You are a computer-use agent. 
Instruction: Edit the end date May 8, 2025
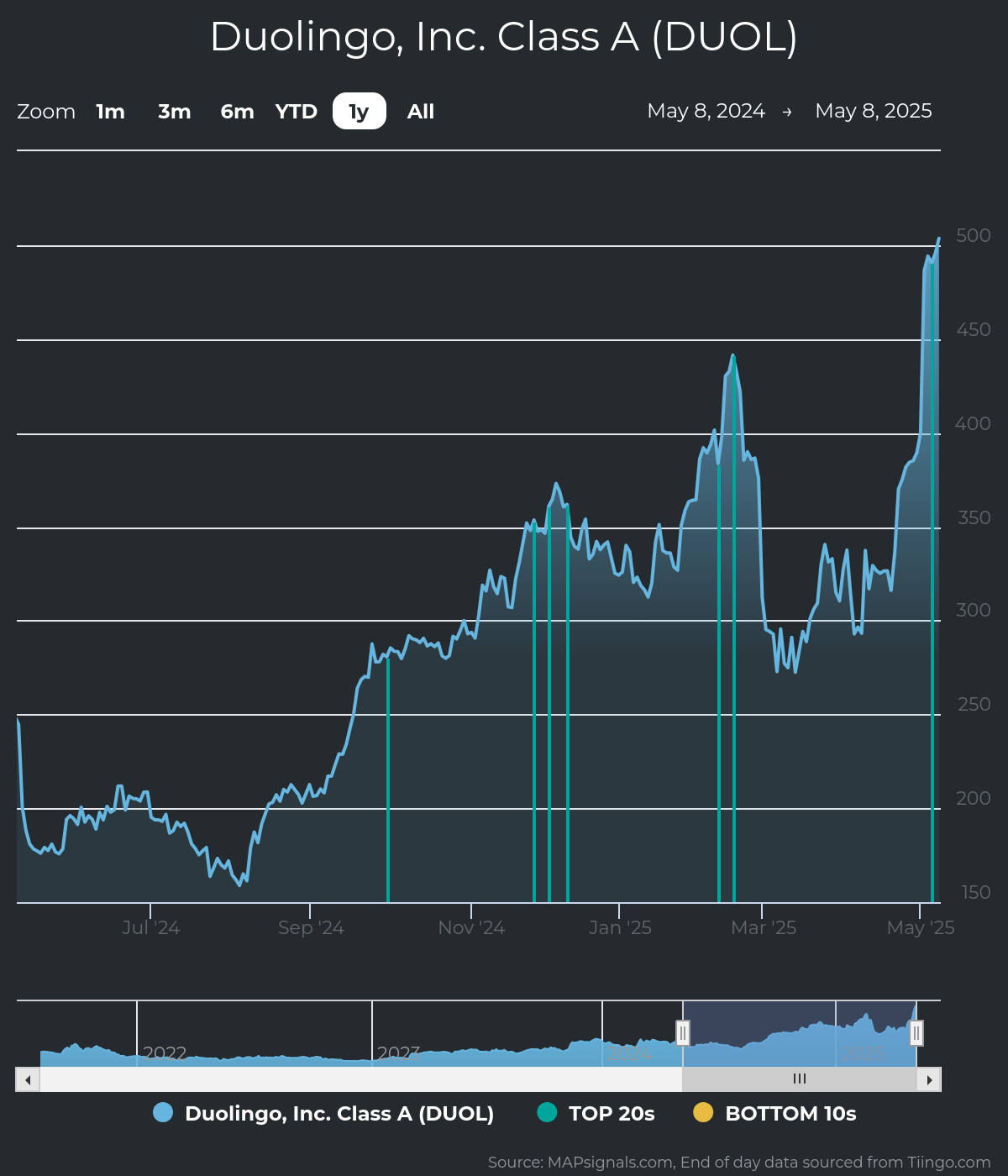pos(874,111)
